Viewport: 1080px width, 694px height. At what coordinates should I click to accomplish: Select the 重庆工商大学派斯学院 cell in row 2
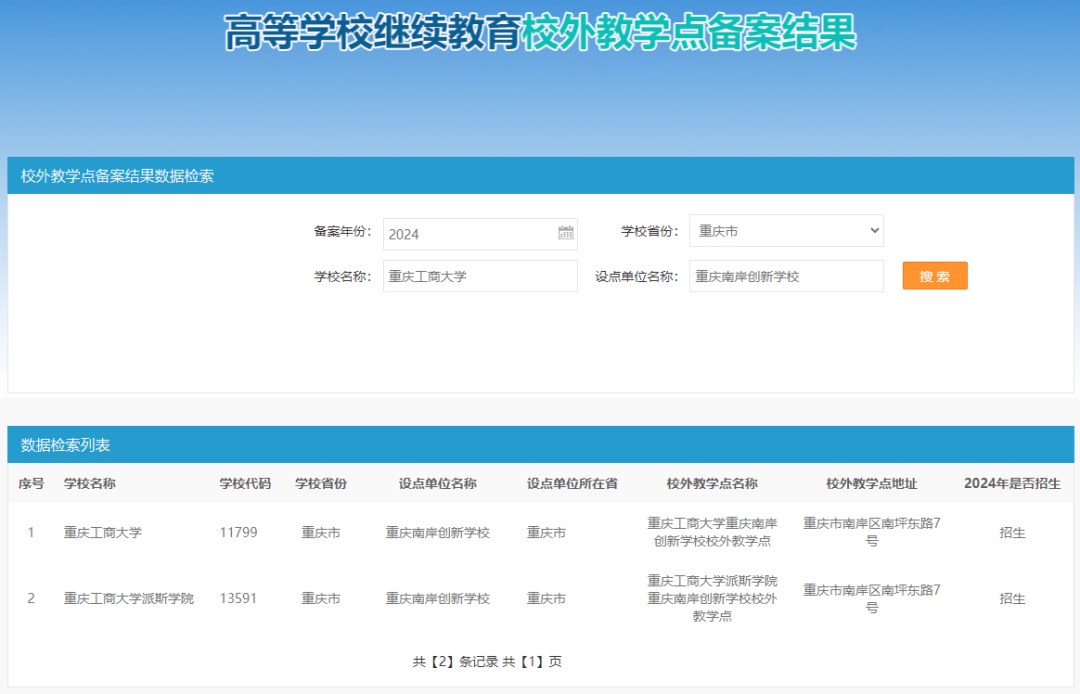tap(129, 599)
